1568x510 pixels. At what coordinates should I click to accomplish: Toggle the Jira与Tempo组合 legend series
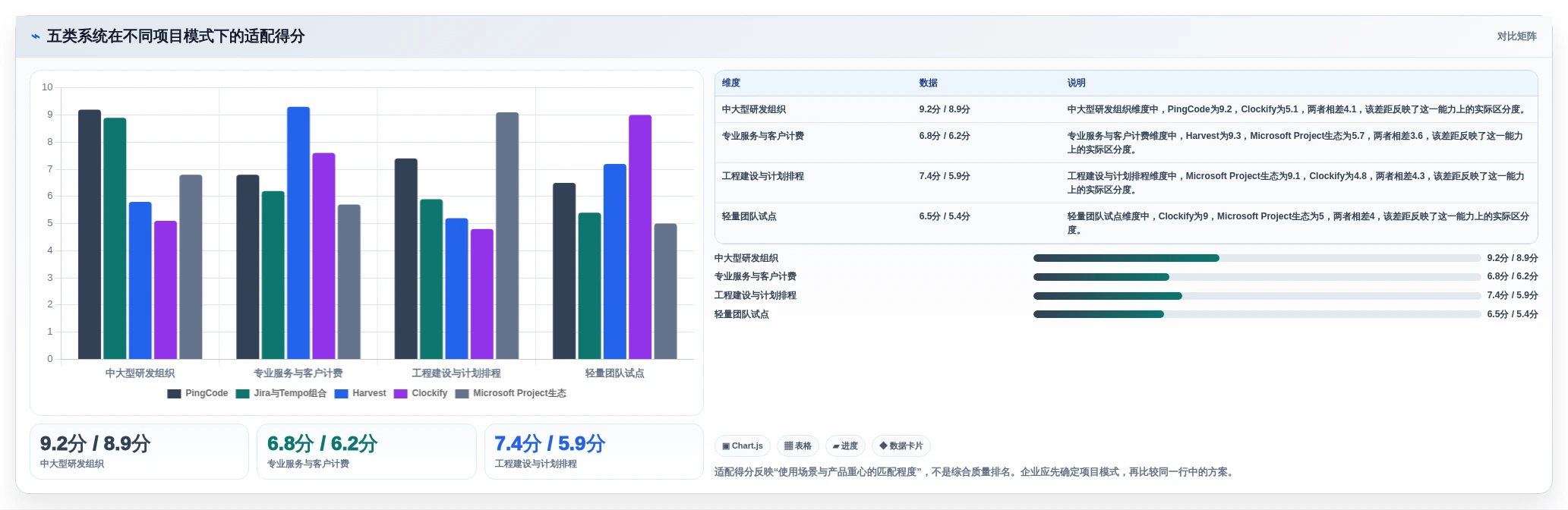click(x=281, y=393)
